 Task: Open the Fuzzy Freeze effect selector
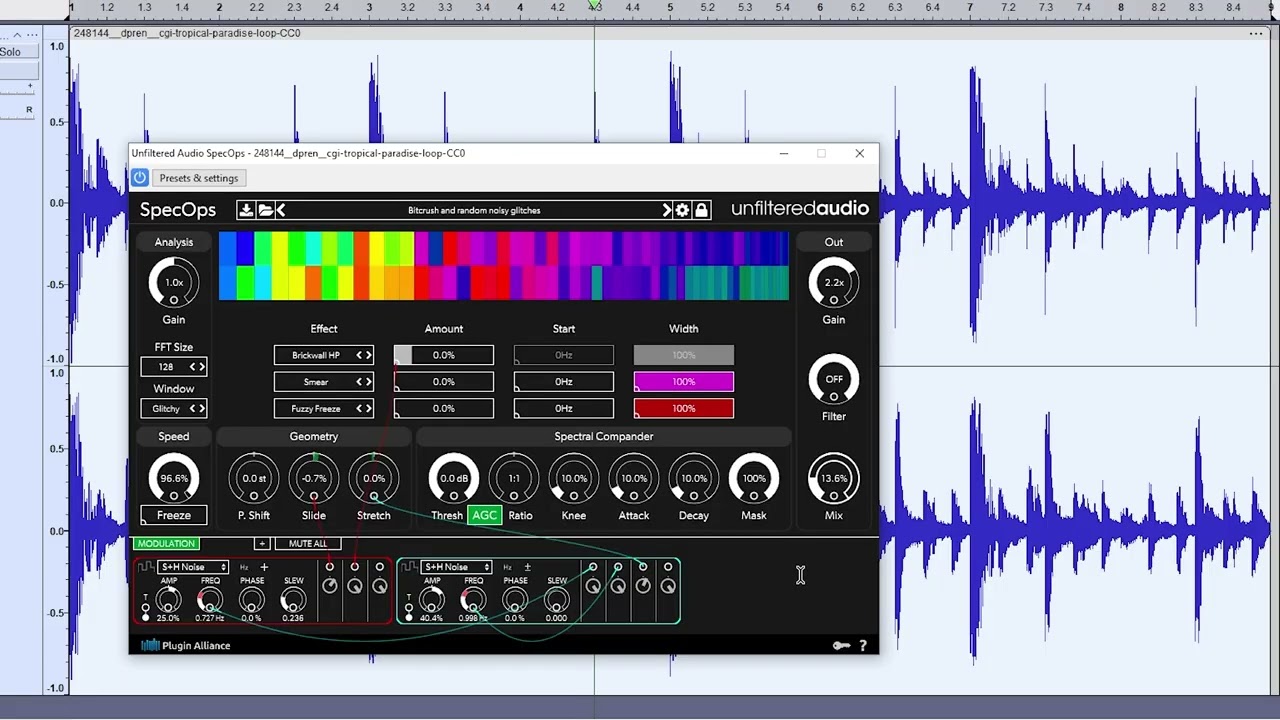(324, 409)
